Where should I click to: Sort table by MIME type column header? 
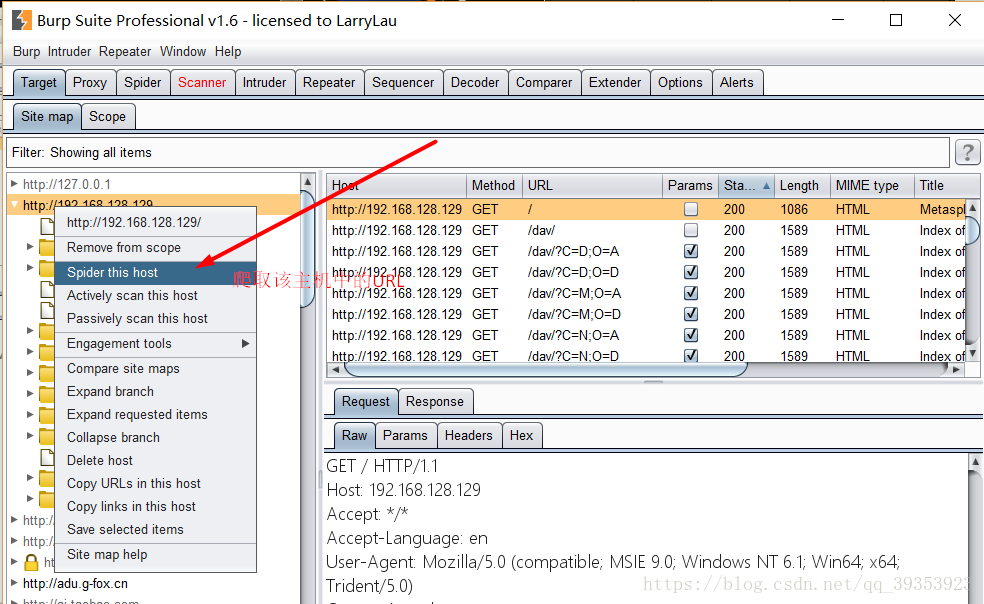(x=872, y=186)
